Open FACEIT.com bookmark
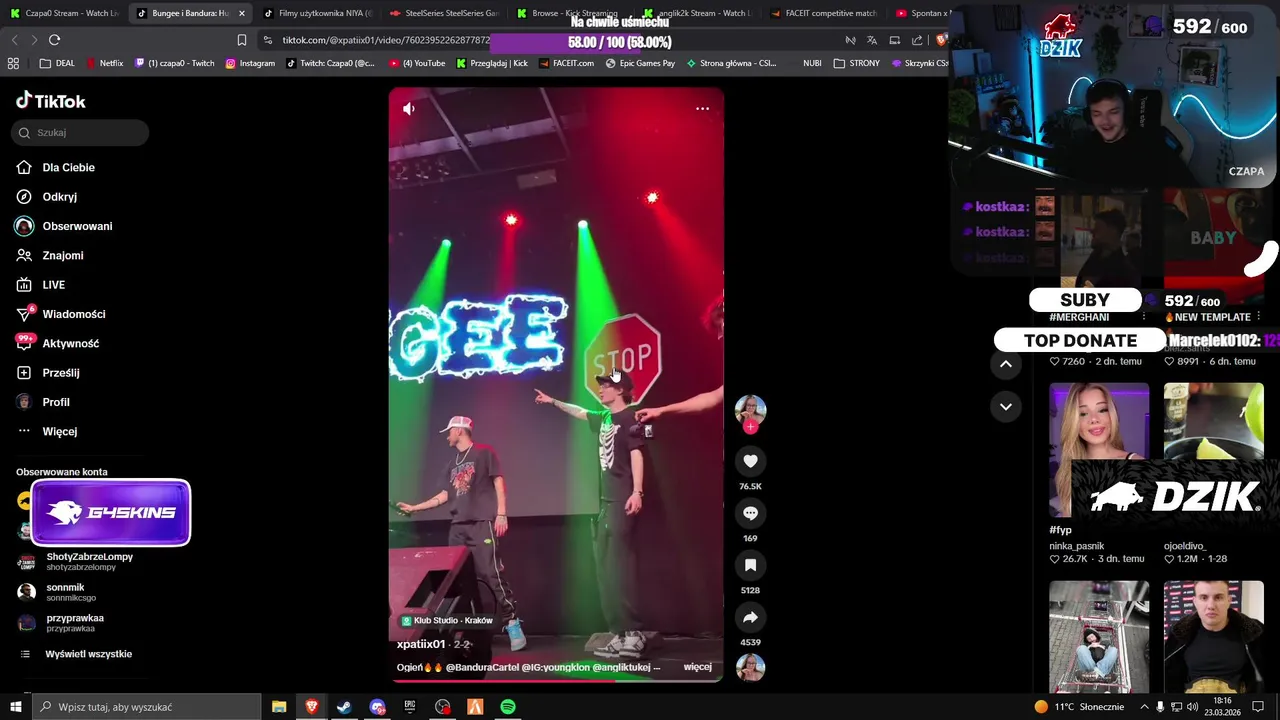The image size is (1280, 720). coord(566,63)
